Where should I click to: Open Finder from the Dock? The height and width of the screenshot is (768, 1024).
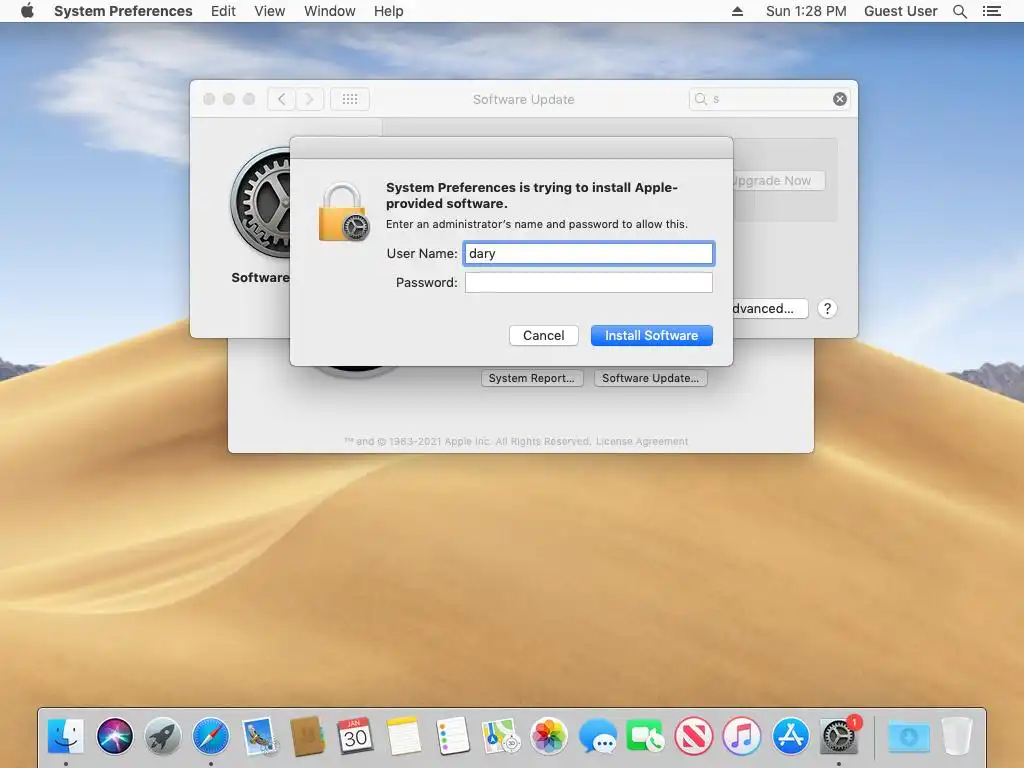(66, 736)
